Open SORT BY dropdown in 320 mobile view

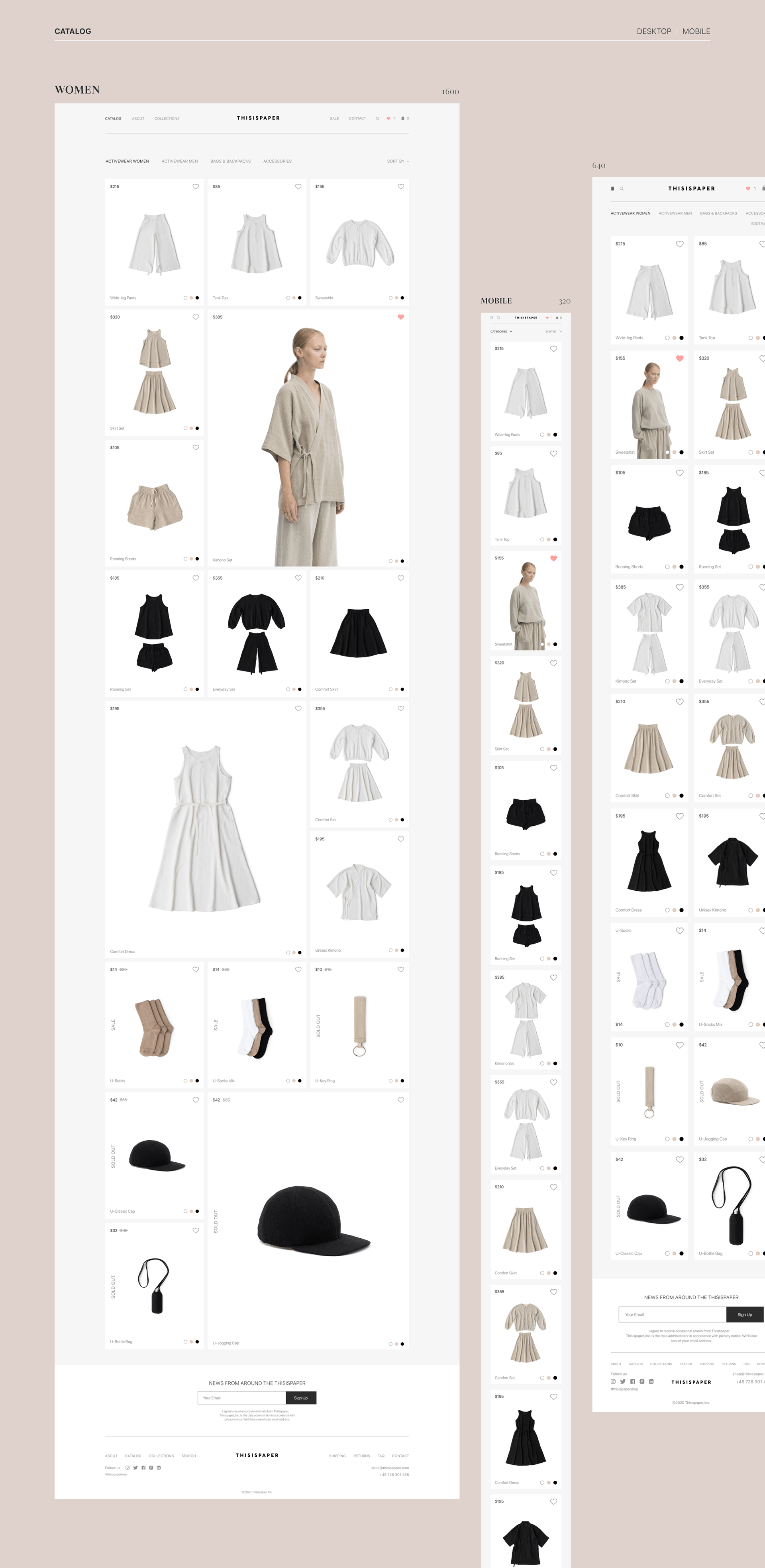pos(553,332)
